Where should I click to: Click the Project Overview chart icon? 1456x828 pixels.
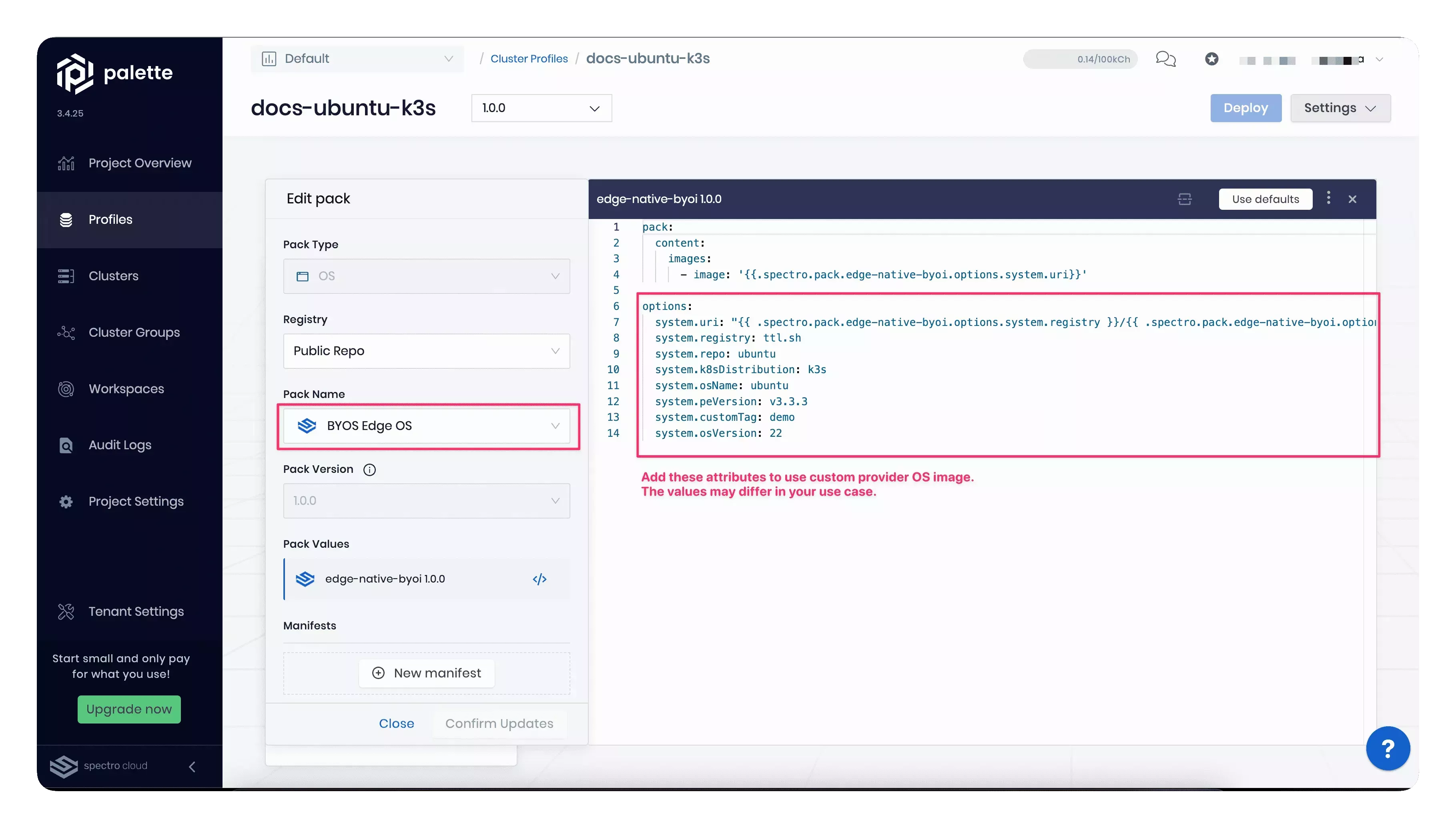66,163
